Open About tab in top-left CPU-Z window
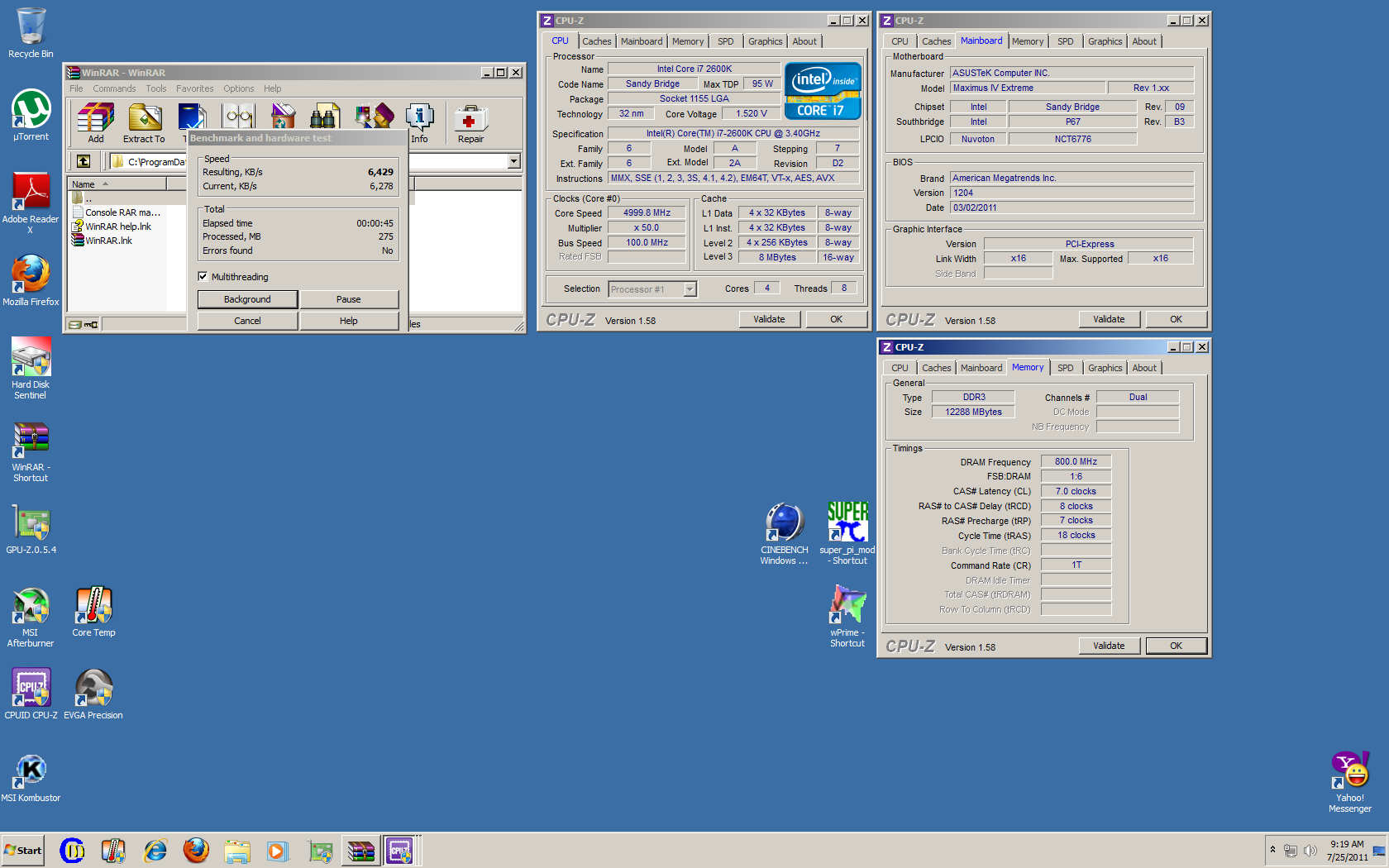 tap(804, 41)
